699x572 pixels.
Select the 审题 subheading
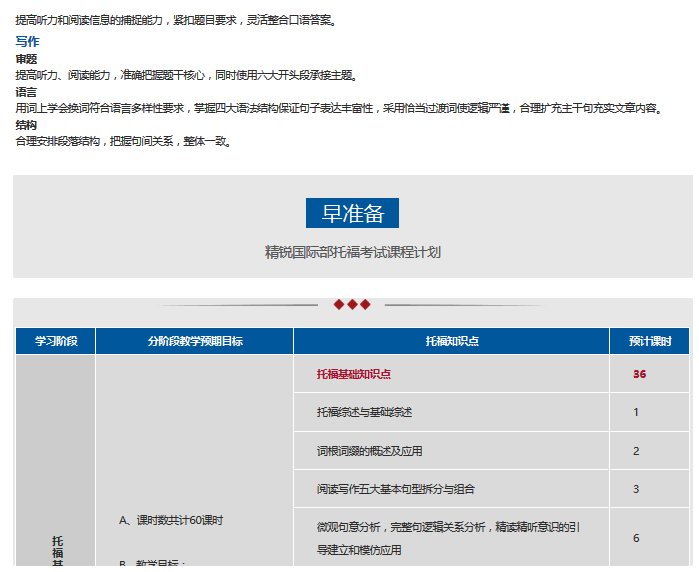click(26, 59)
